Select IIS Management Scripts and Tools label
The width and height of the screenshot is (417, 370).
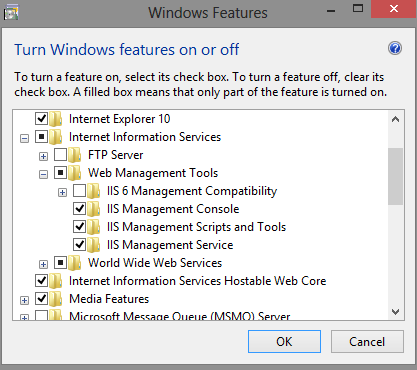pyautogui.click(x=196, y=227)
